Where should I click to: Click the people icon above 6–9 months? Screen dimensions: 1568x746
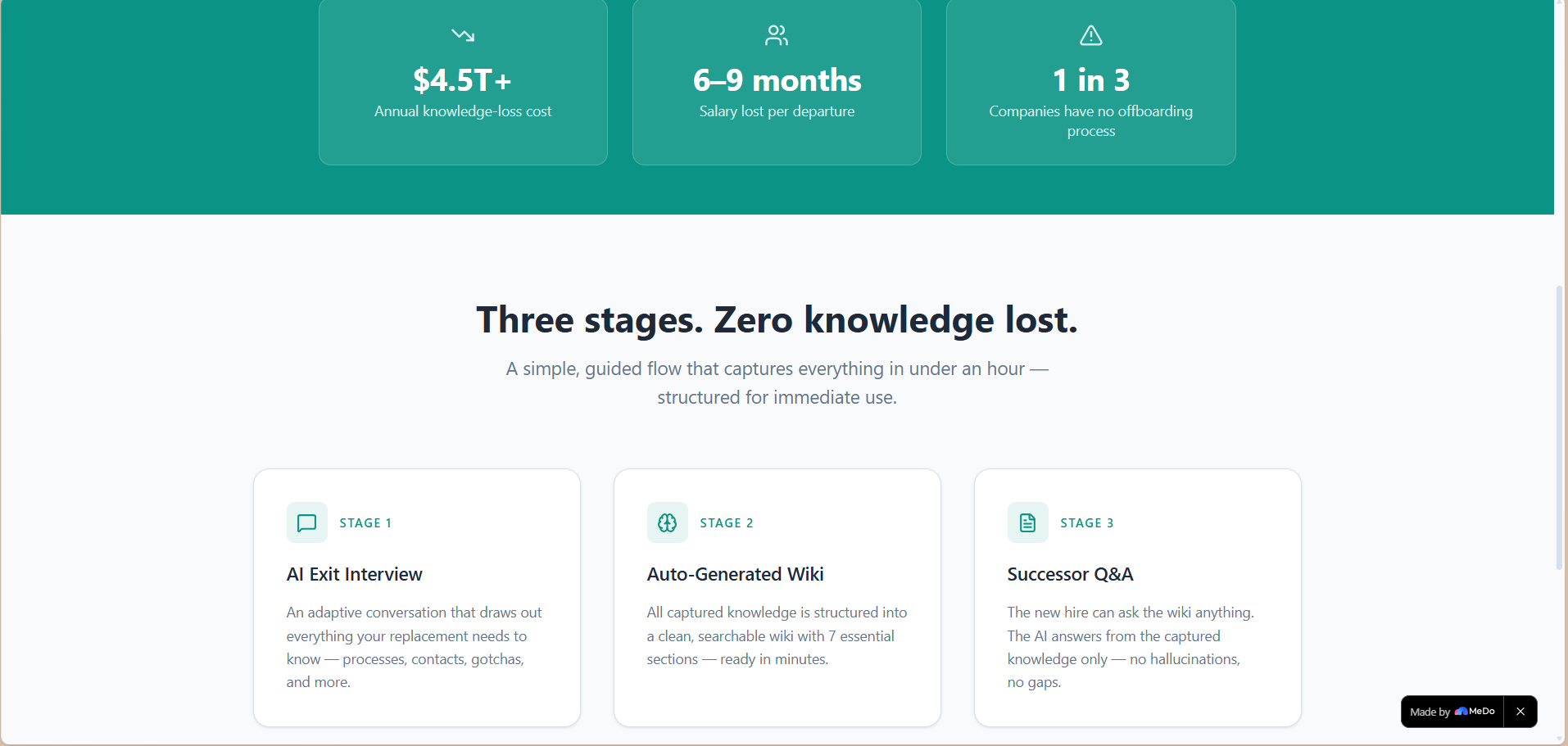click(777, 35)
